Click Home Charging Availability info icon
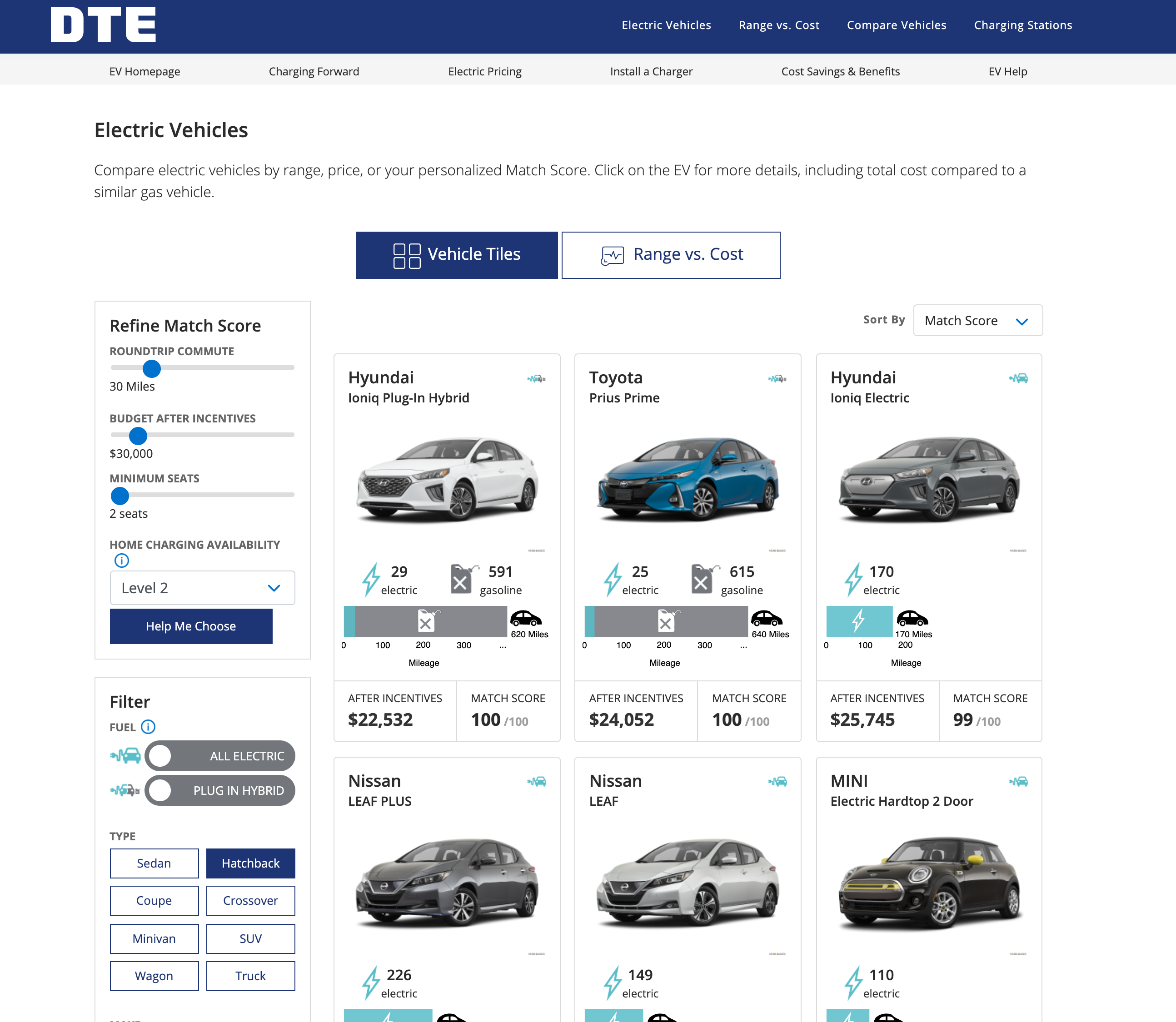The image size is (1176, 1022). pos(121,561)
